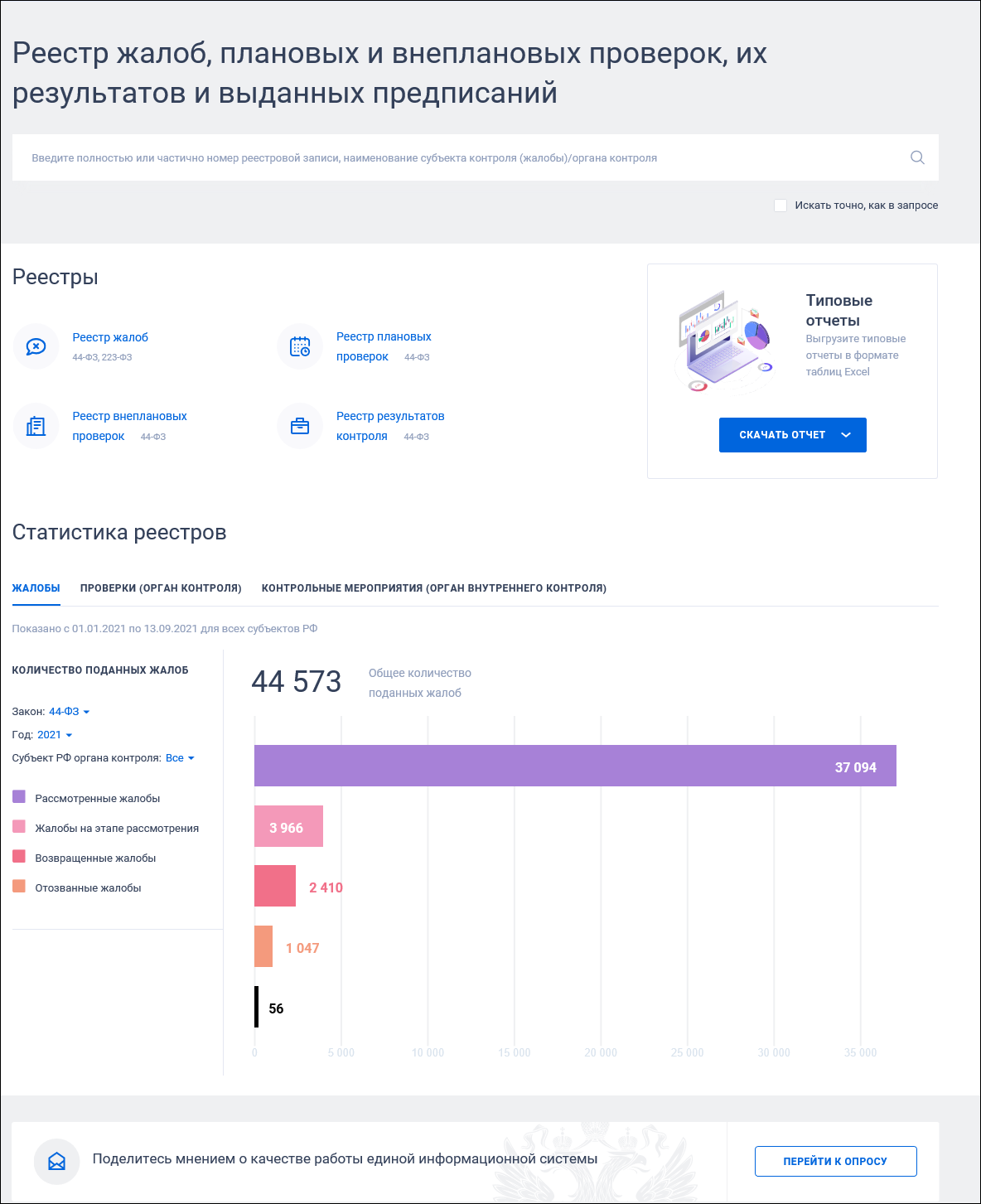Image resolution: width=981 pixels, height=1204 pixels.
Task: Click the search magnifier icon
Action: (917, 157)
